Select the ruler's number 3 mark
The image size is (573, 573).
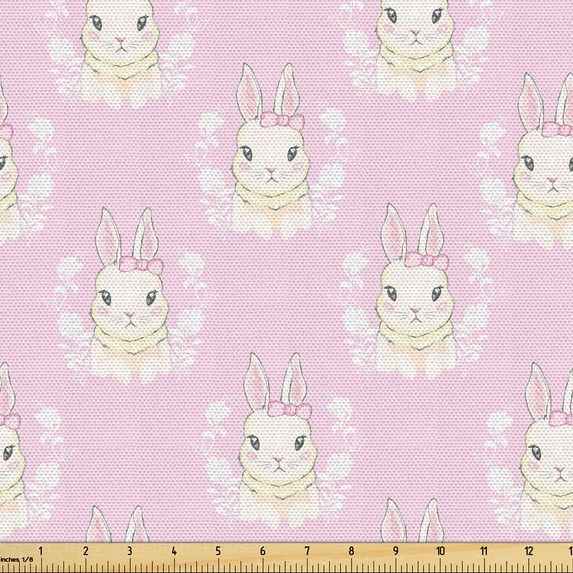[130, 551]
